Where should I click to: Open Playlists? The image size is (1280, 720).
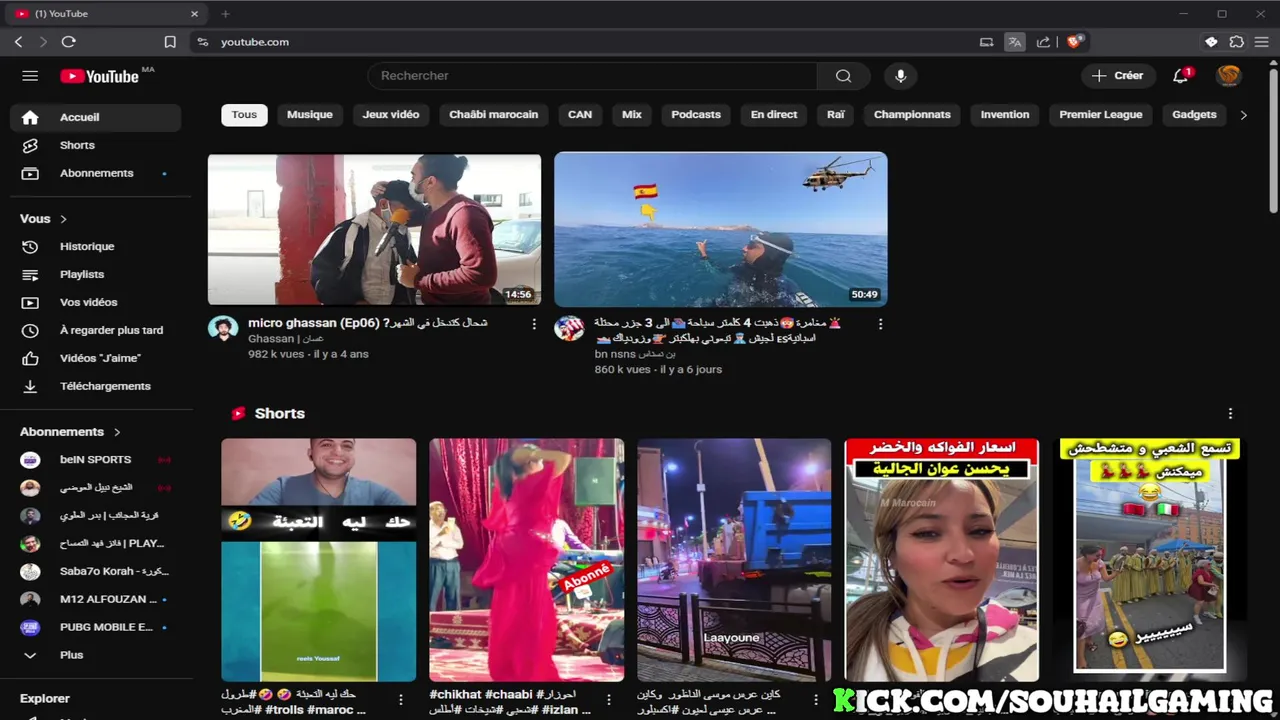[x=95, y=274]
